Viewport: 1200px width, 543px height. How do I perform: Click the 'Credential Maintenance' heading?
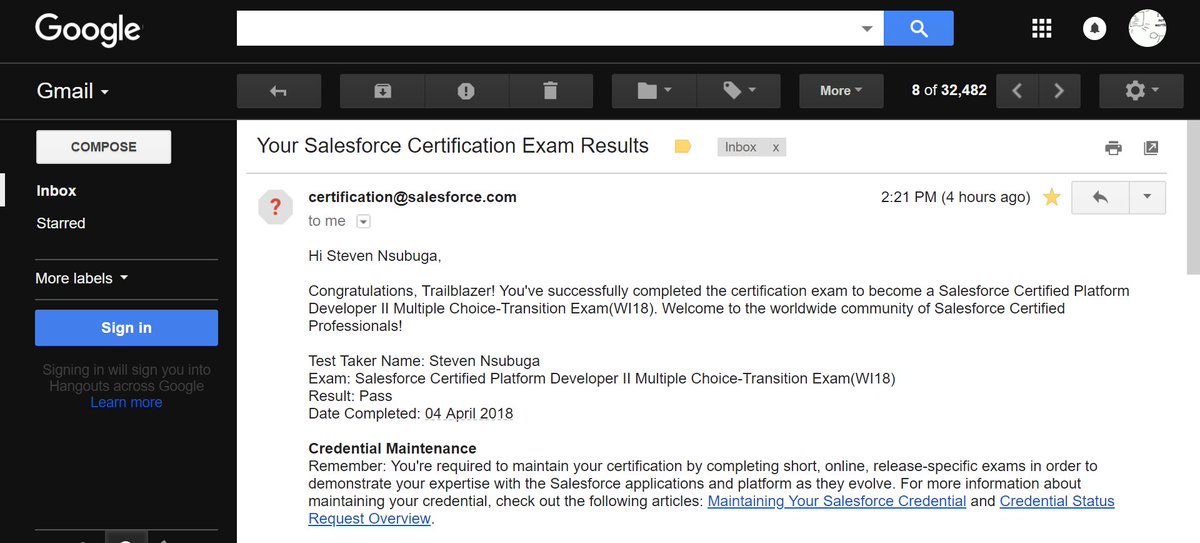[x=392, y=448]
